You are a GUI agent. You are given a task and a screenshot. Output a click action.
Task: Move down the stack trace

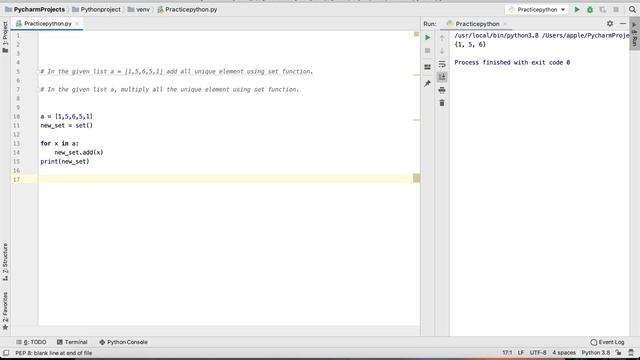click(442, 51)
